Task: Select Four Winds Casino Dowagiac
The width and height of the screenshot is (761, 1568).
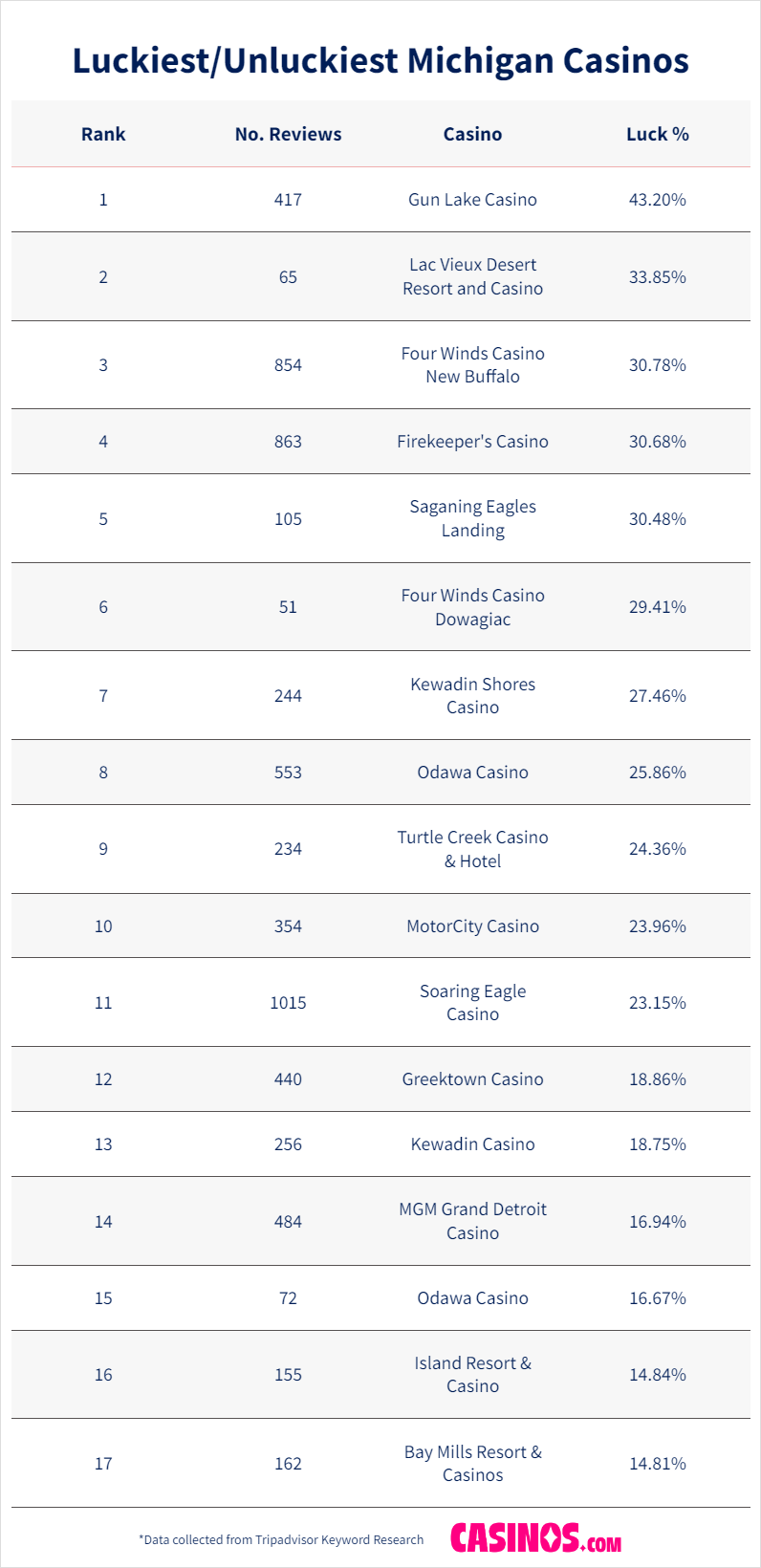Action: pos(472,607)
